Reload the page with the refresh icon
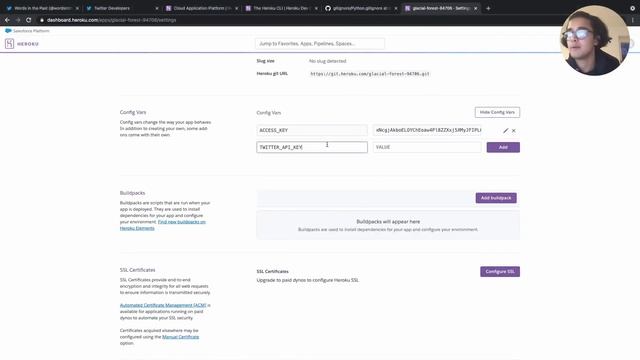 point(29,20)
